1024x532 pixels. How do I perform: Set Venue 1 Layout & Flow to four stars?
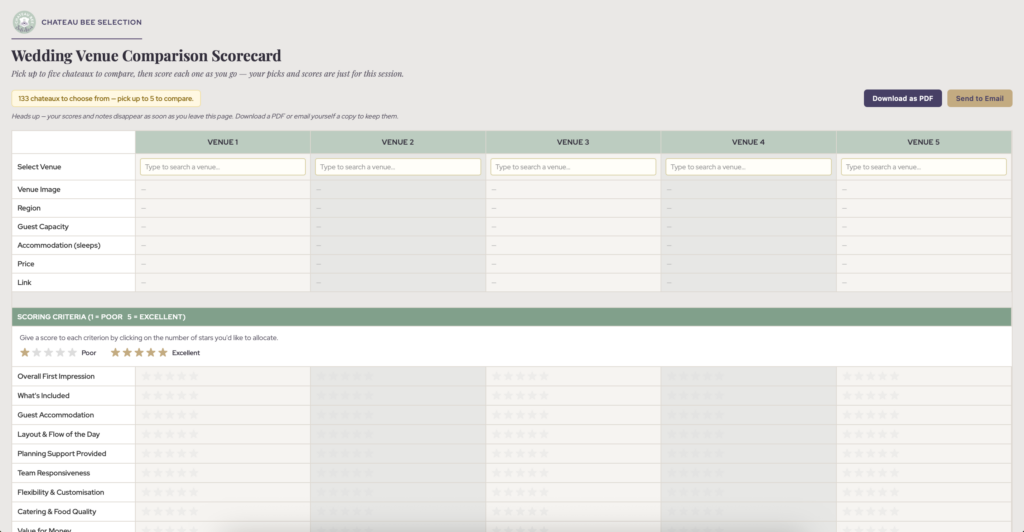(182, 434)
